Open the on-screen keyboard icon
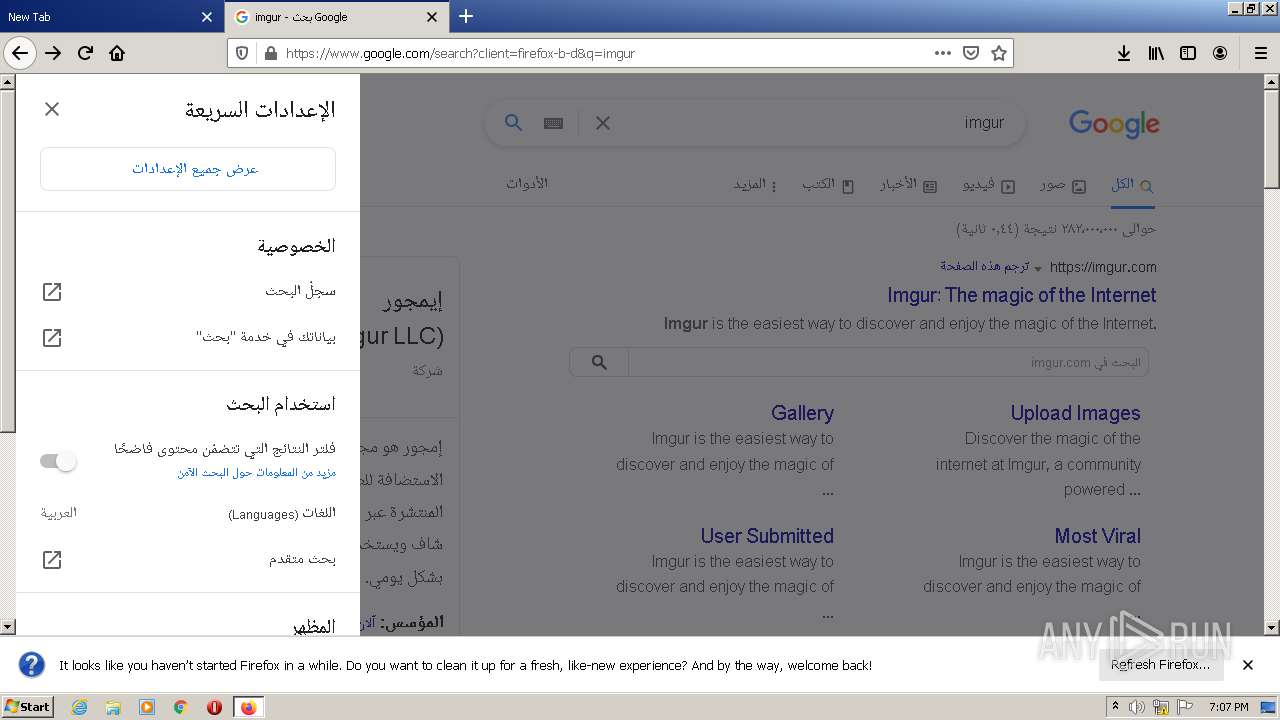 pyautogui.click(x=553, y=123)
